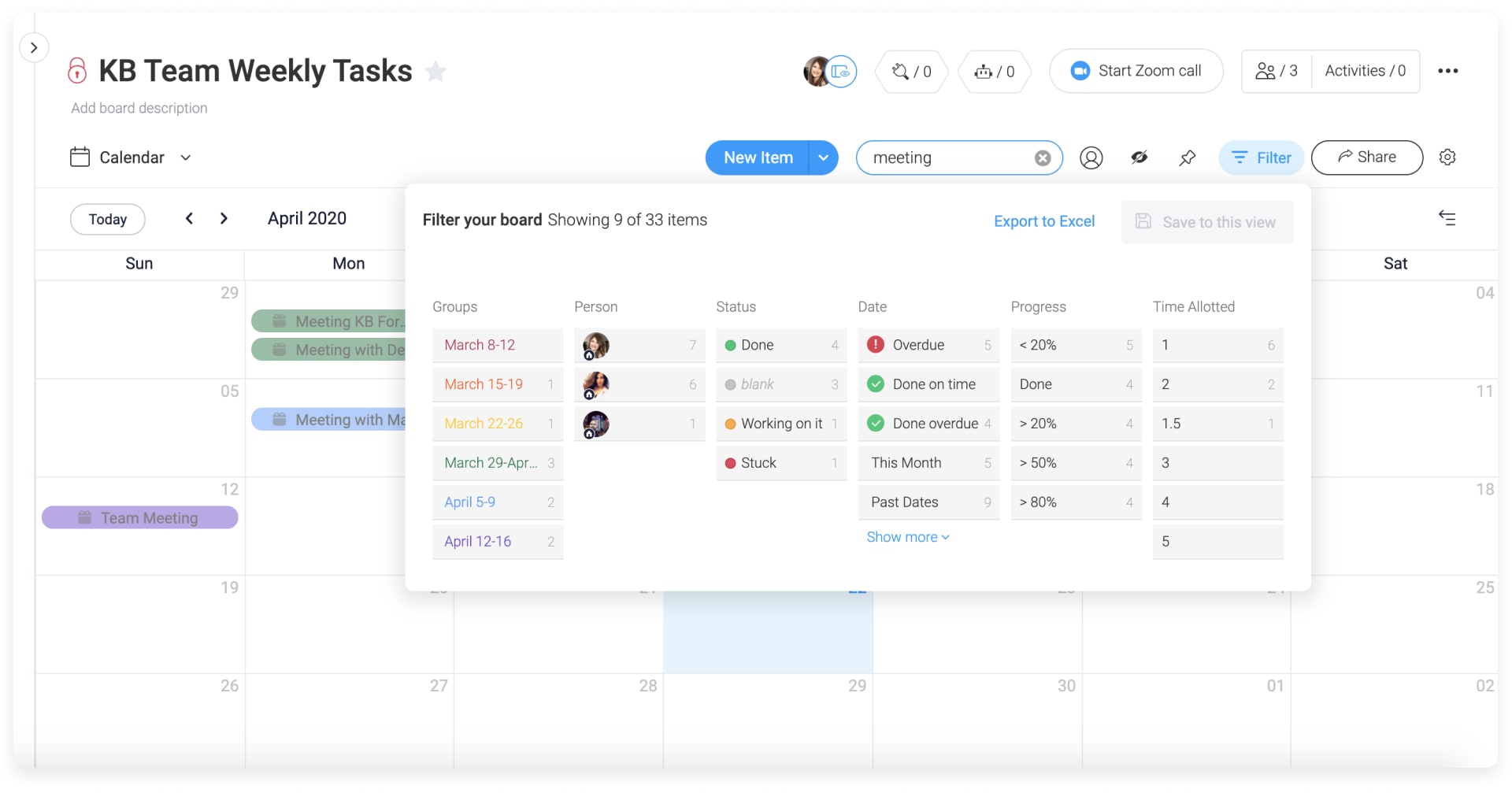Open the integrations counter icon
Viewport: 1512px width, 793px height.
point(912,72)
